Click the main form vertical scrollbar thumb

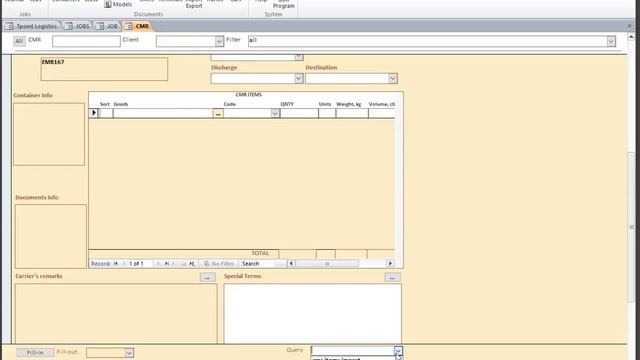click(x=631, y=227)
